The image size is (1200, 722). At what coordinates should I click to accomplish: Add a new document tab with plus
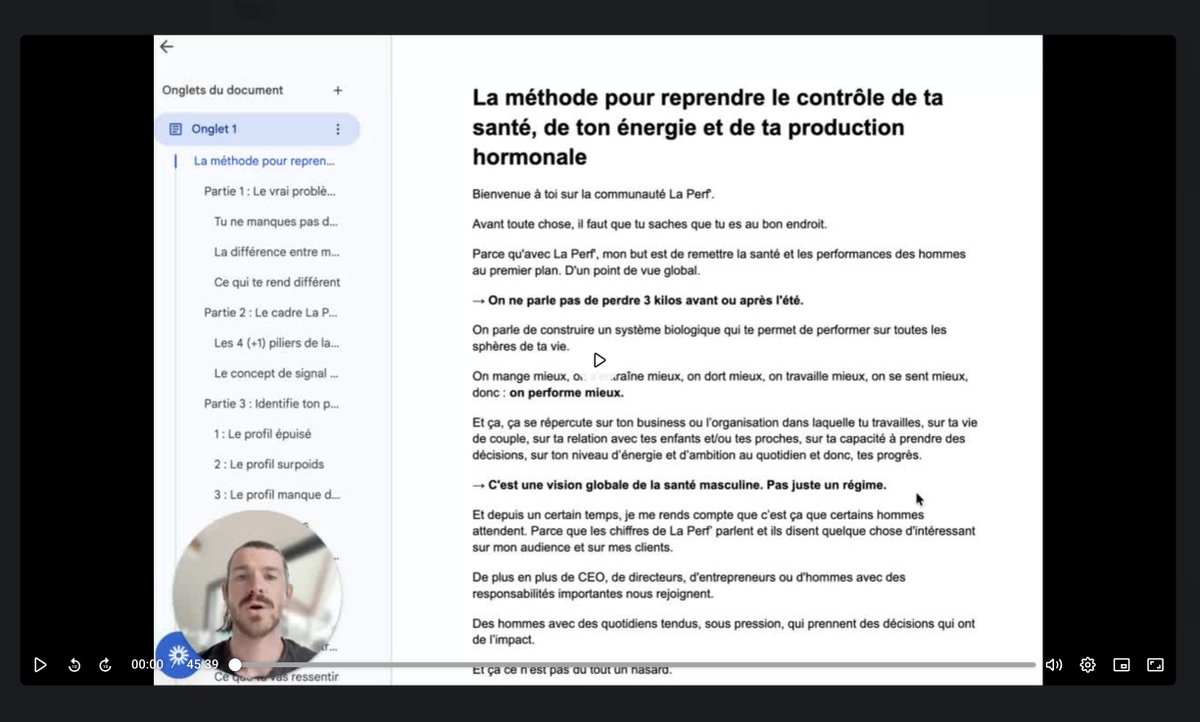click(x=338, y=90)
